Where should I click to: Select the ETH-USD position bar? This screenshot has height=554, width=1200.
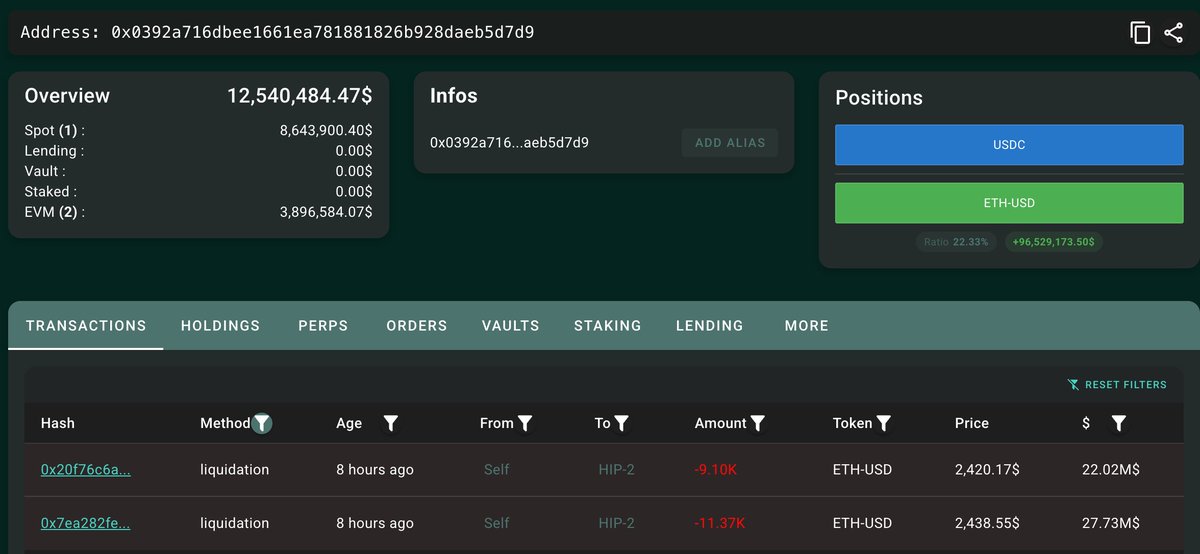[1009, 203]
